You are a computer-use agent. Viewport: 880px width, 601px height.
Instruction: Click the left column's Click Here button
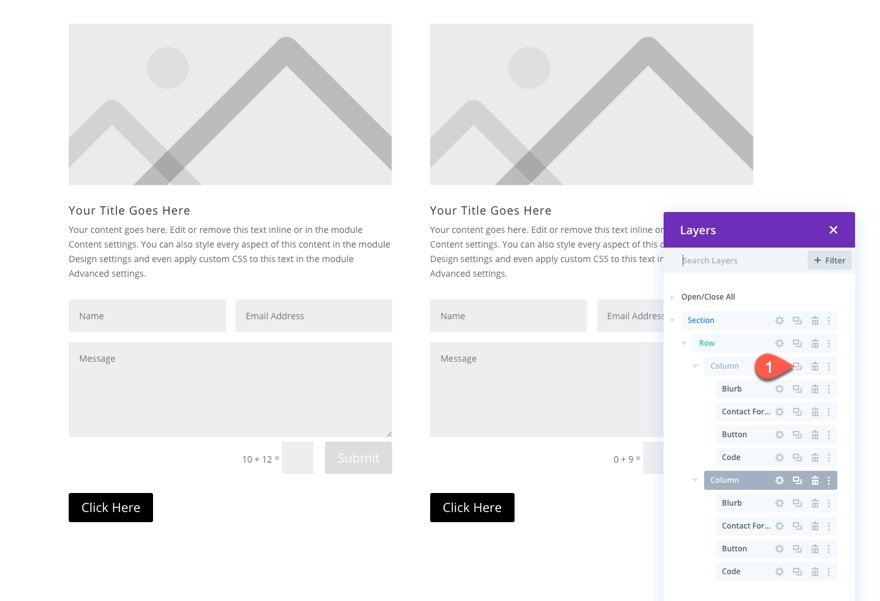tap(111, 508)
